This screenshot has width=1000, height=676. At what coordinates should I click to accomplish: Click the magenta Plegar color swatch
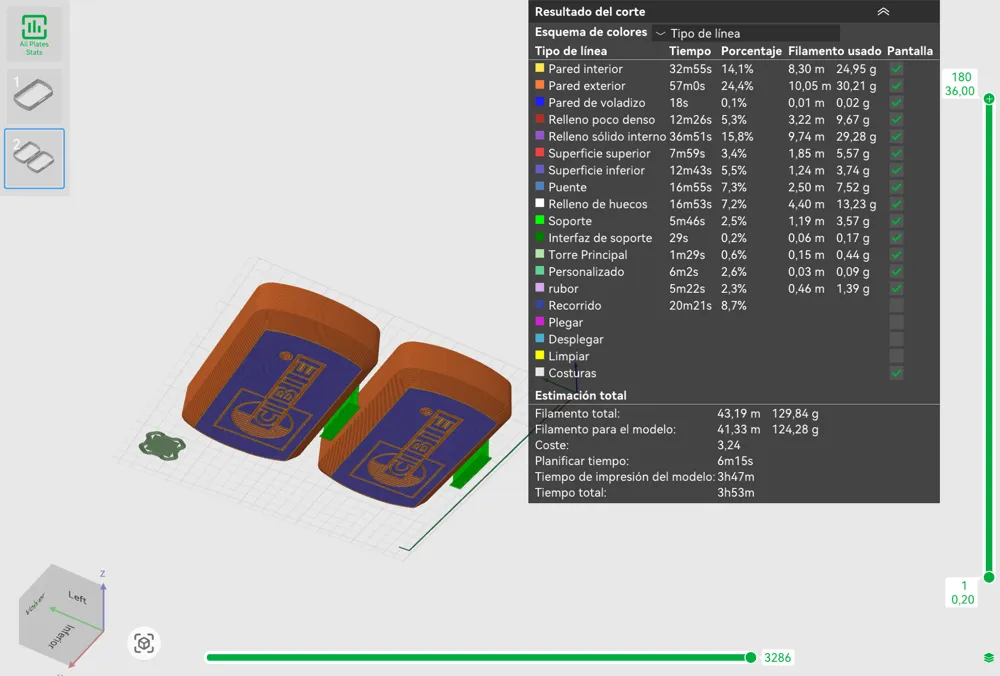(x=540, y=321)
